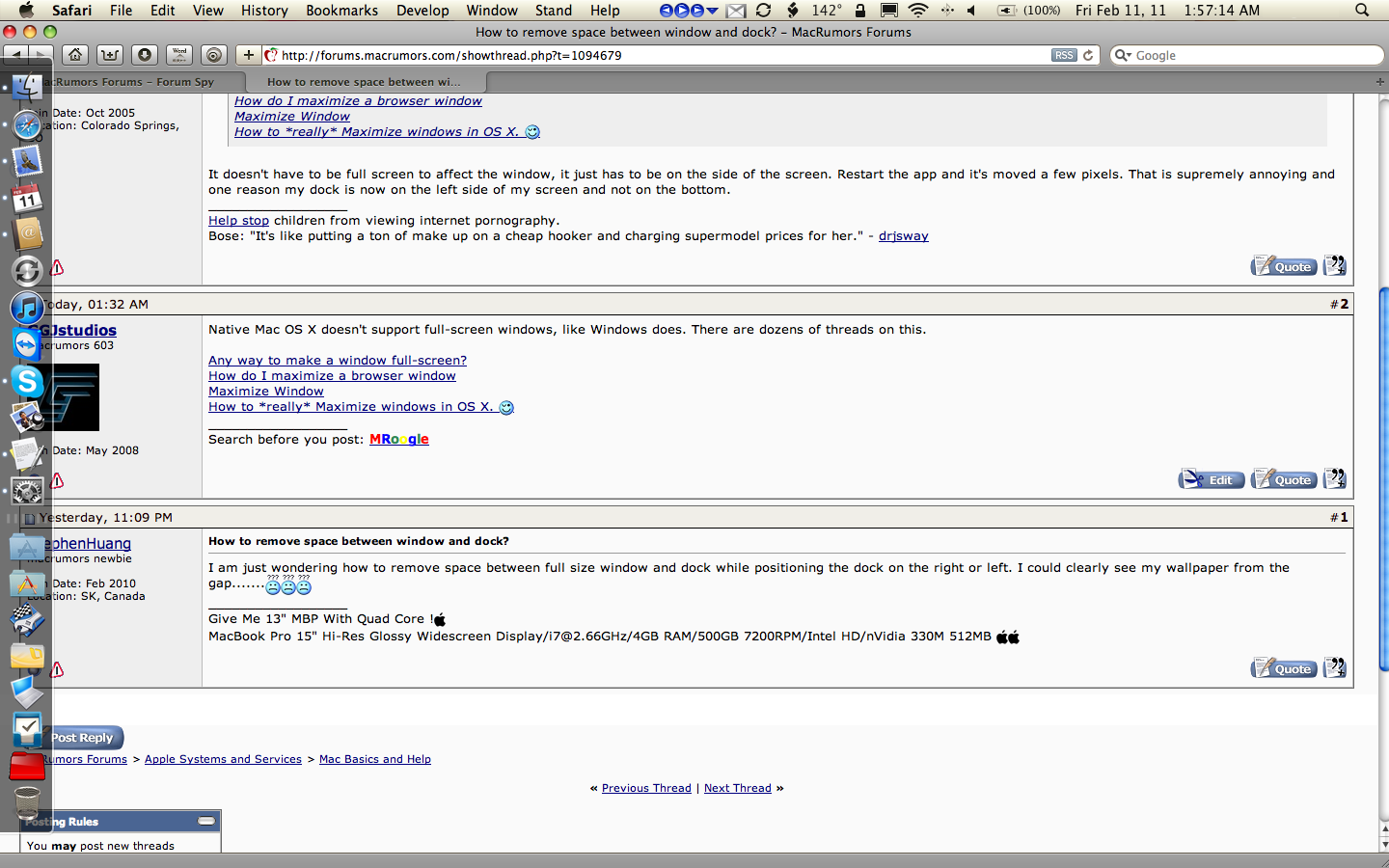The height and width of the screenshot is (868, 1389).
Task: Open Safari compass icon in dock
Action: pos(27,124)
